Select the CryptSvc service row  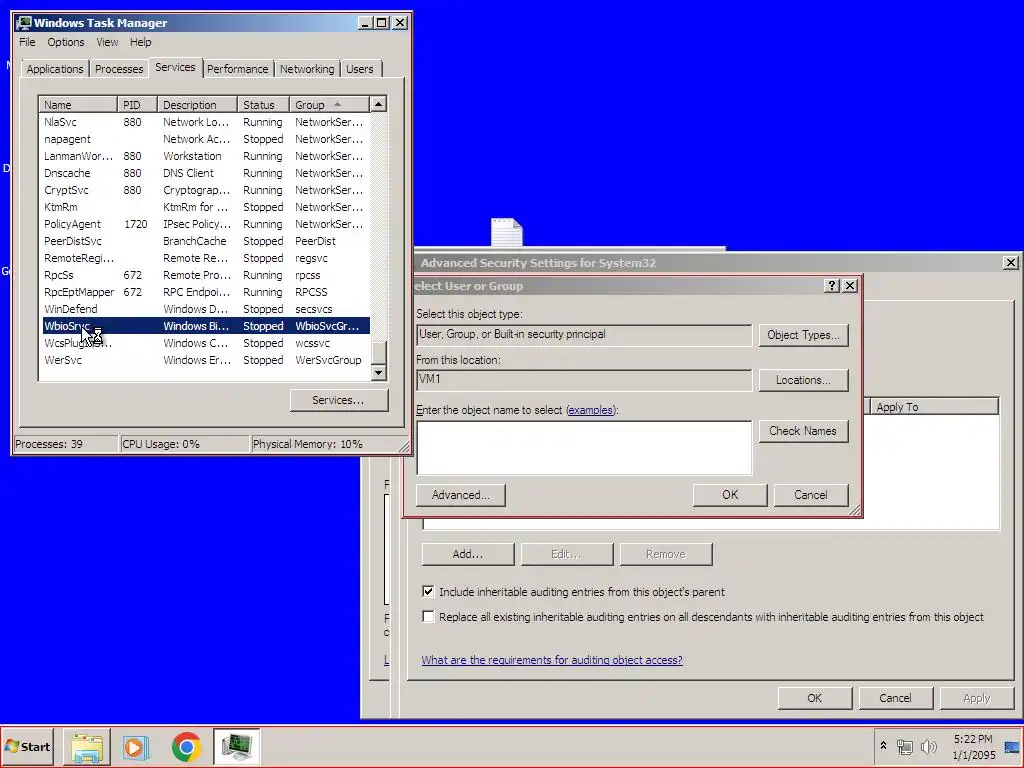(x=206, y=190)
